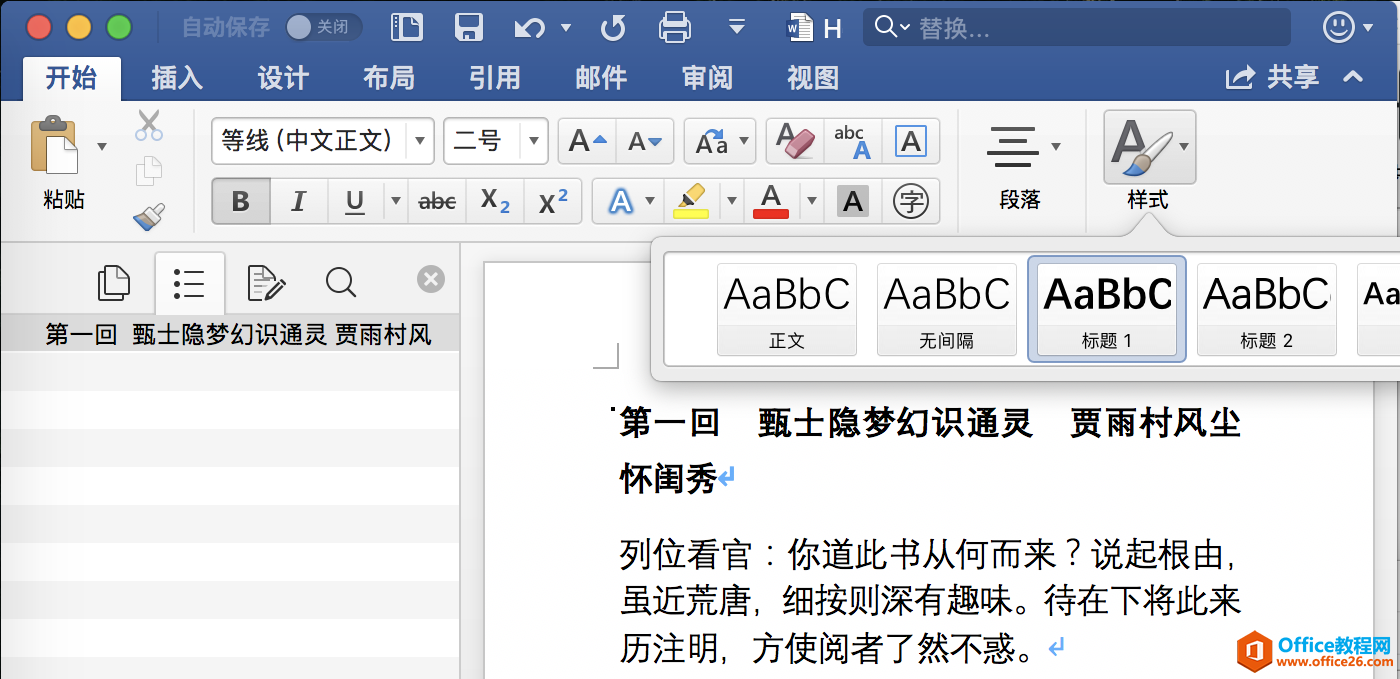Redo with the repeat arrow icon
This screenshot has width=1400, height=679.
(613, 28)
